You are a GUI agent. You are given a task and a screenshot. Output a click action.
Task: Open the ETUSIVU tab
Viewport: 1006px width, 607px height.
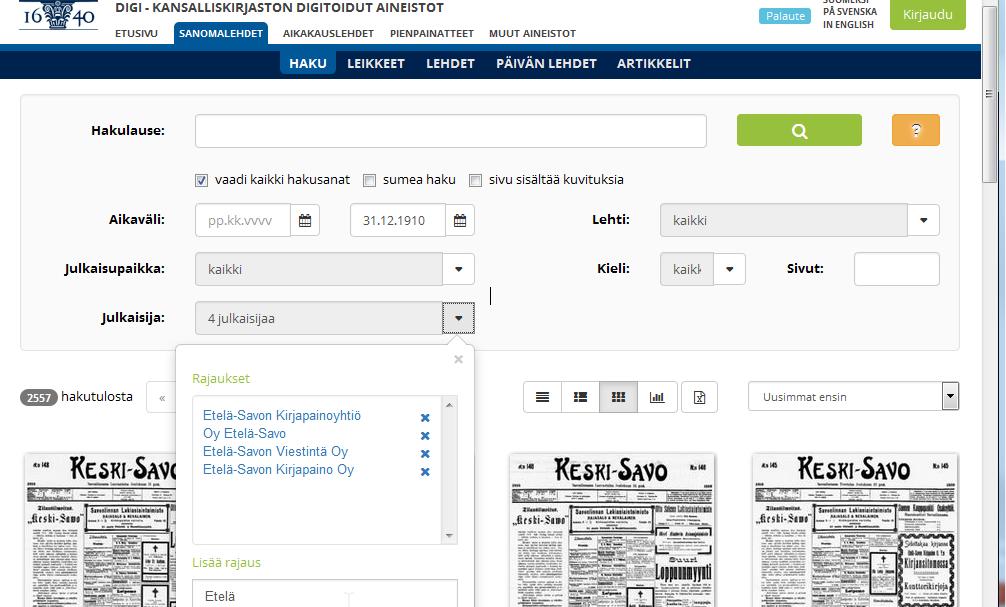point(136,33)
